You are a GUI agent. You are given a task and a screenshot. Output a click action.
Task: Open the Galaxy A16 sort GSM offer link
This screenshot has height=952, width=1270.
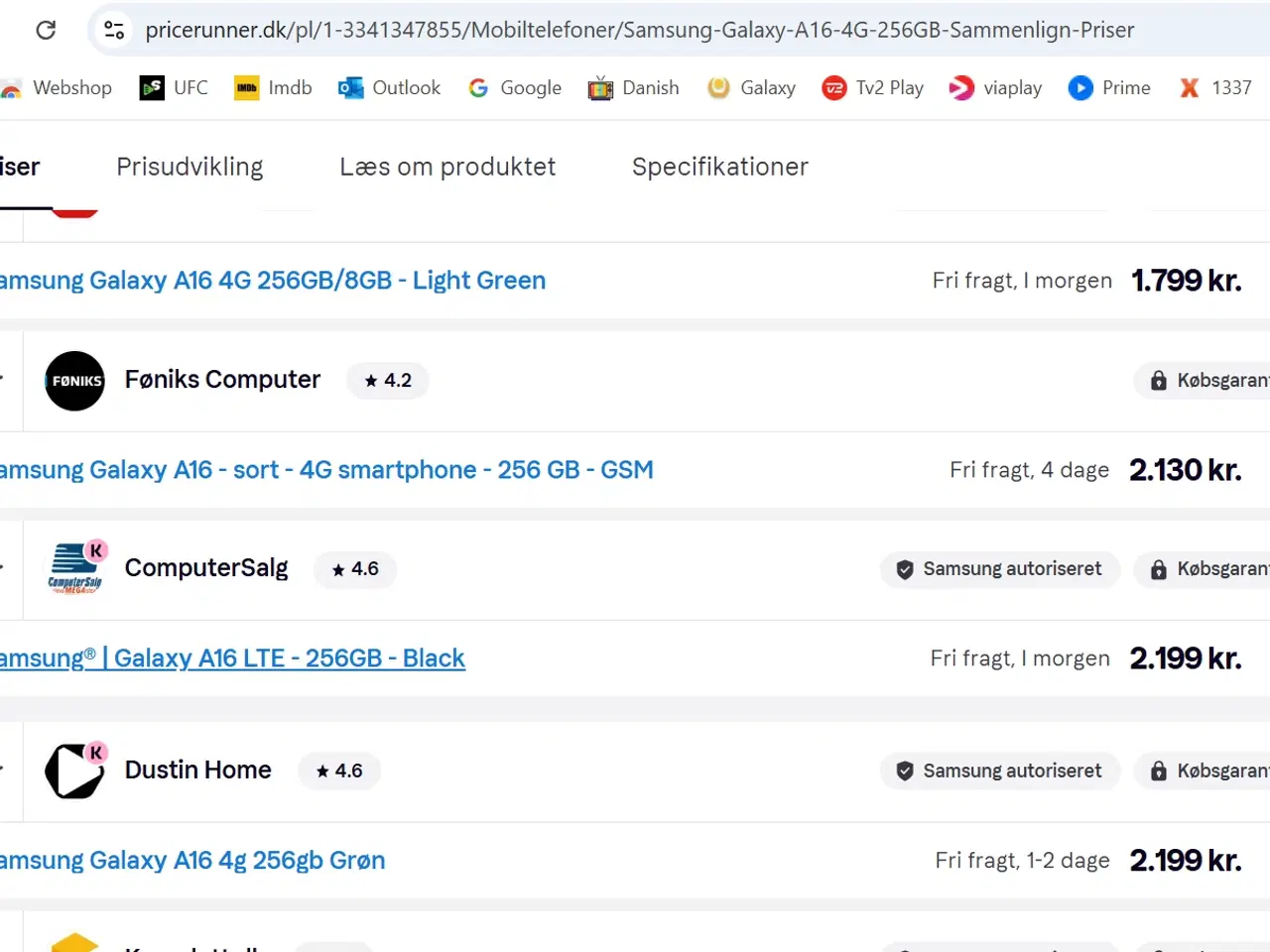[326, 470]
